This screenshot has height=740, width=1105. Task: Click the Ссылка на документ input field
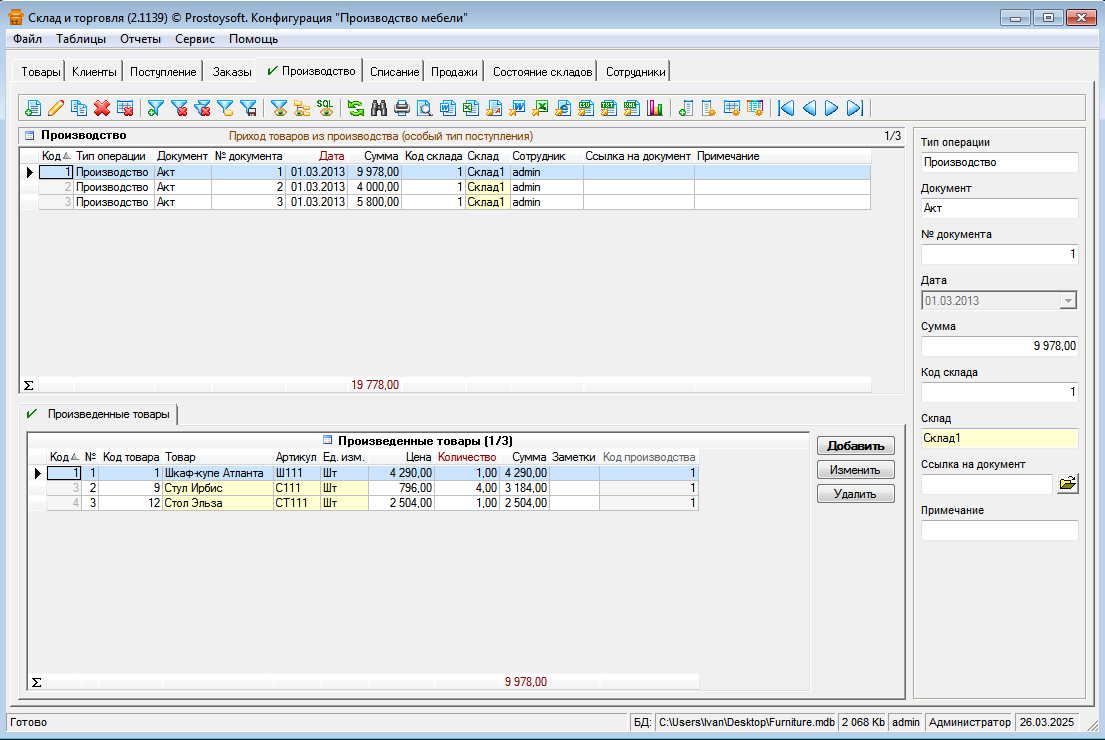(x=987, y=484)
